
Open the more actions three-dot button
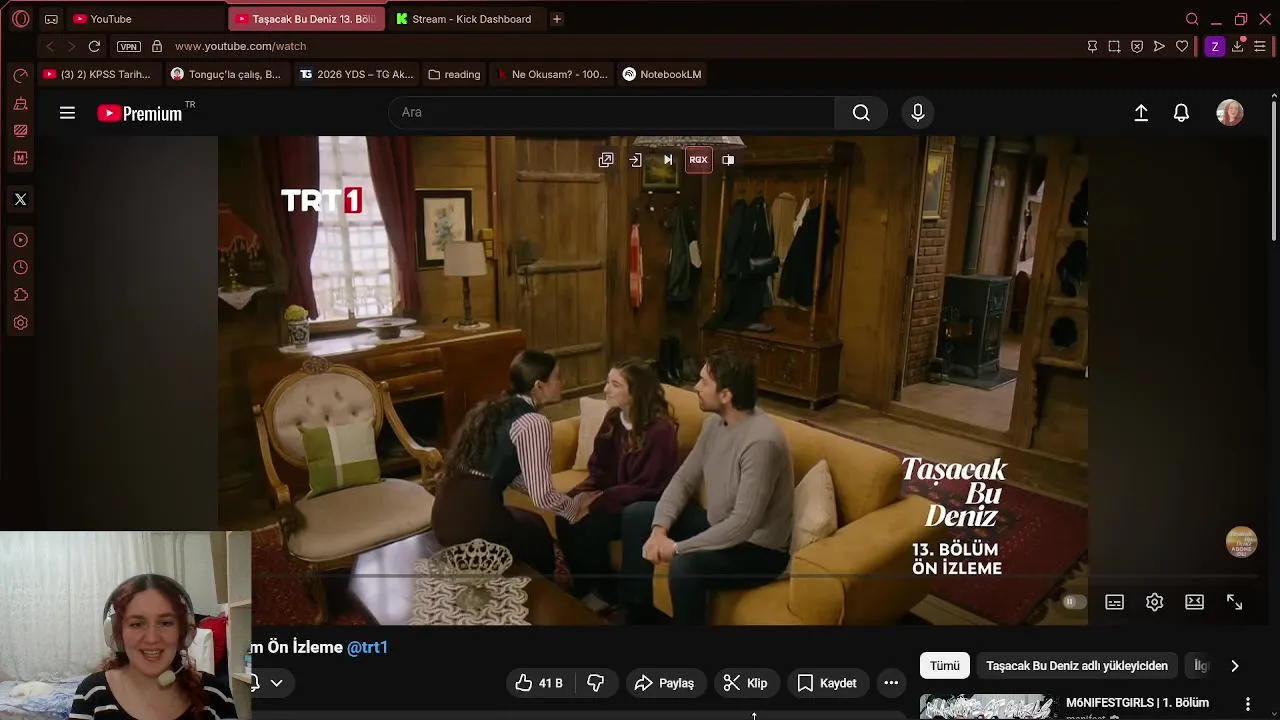point(891,683)
